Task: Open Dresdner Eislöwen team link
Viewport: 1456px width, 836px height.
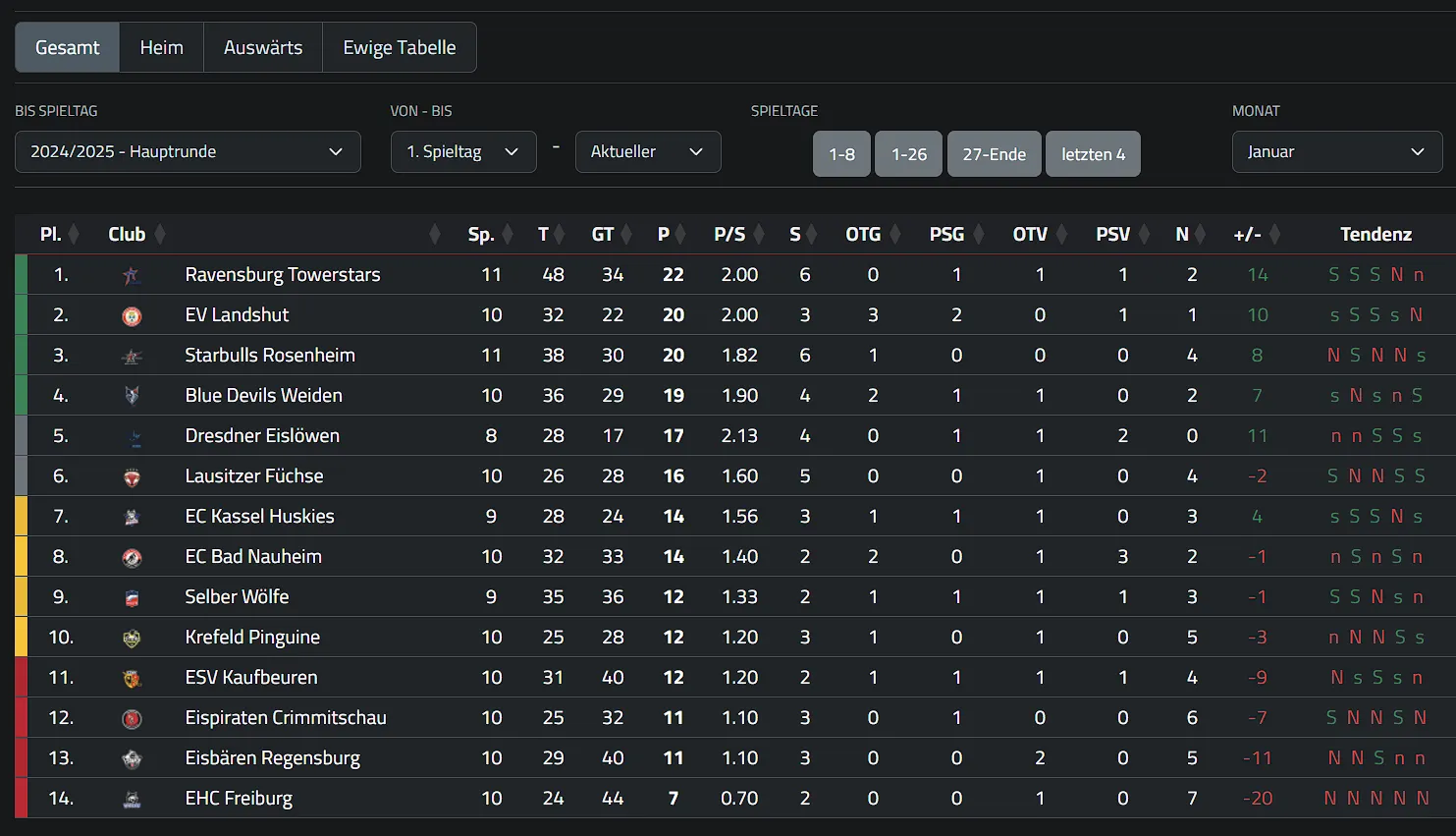Action: pyautogui.click(x=262, y=436)
